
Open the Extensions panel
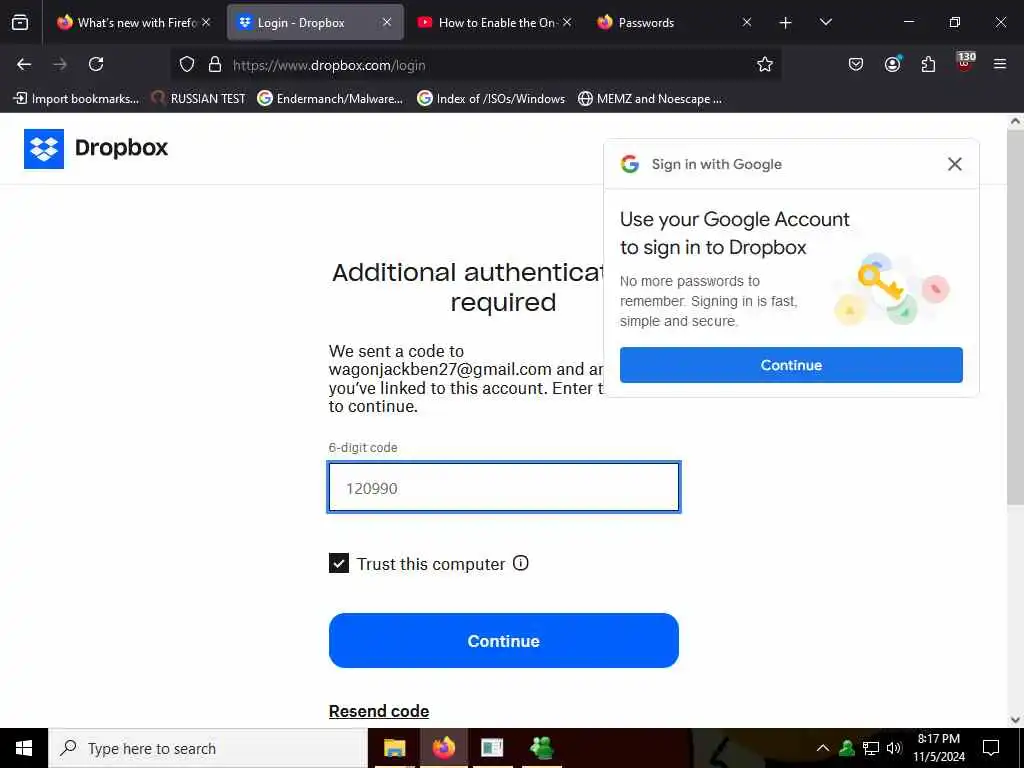(928, 64)
